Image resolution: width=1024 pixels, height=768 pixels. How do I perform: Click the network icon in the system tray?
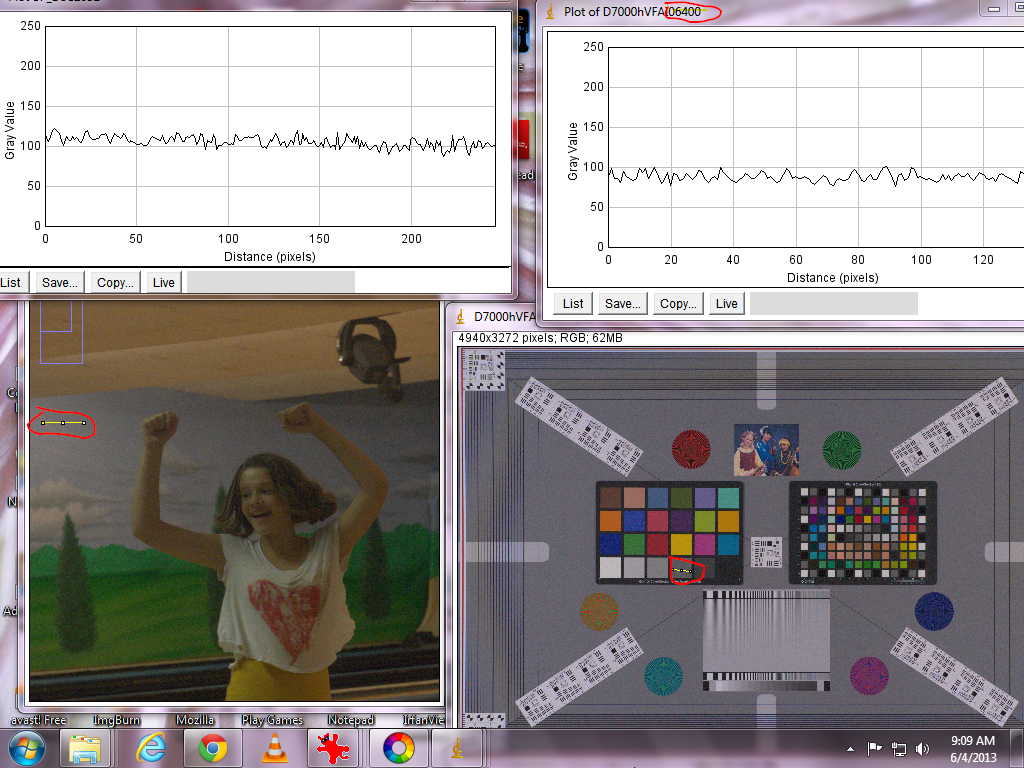coord(898,747)
